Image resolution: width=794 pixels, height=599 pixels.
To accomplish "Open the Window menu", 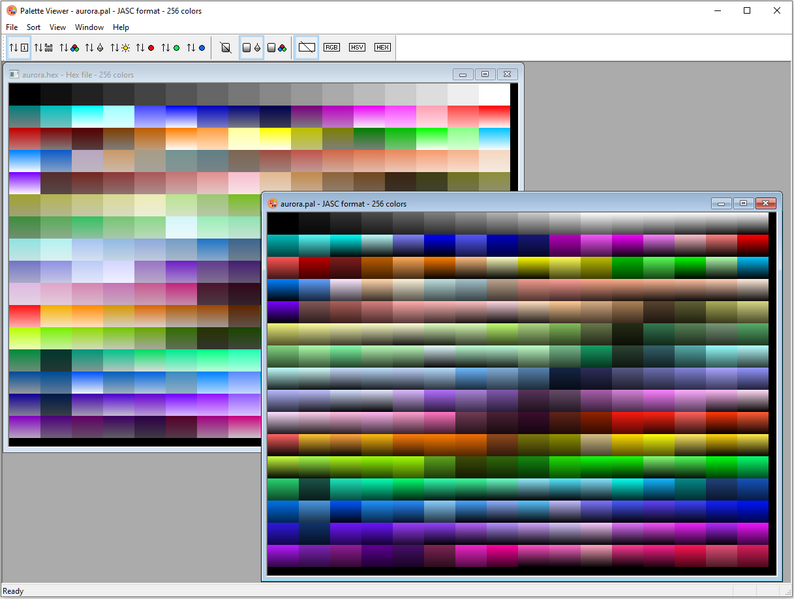I will pyautogui.click(x=89, y=27).
